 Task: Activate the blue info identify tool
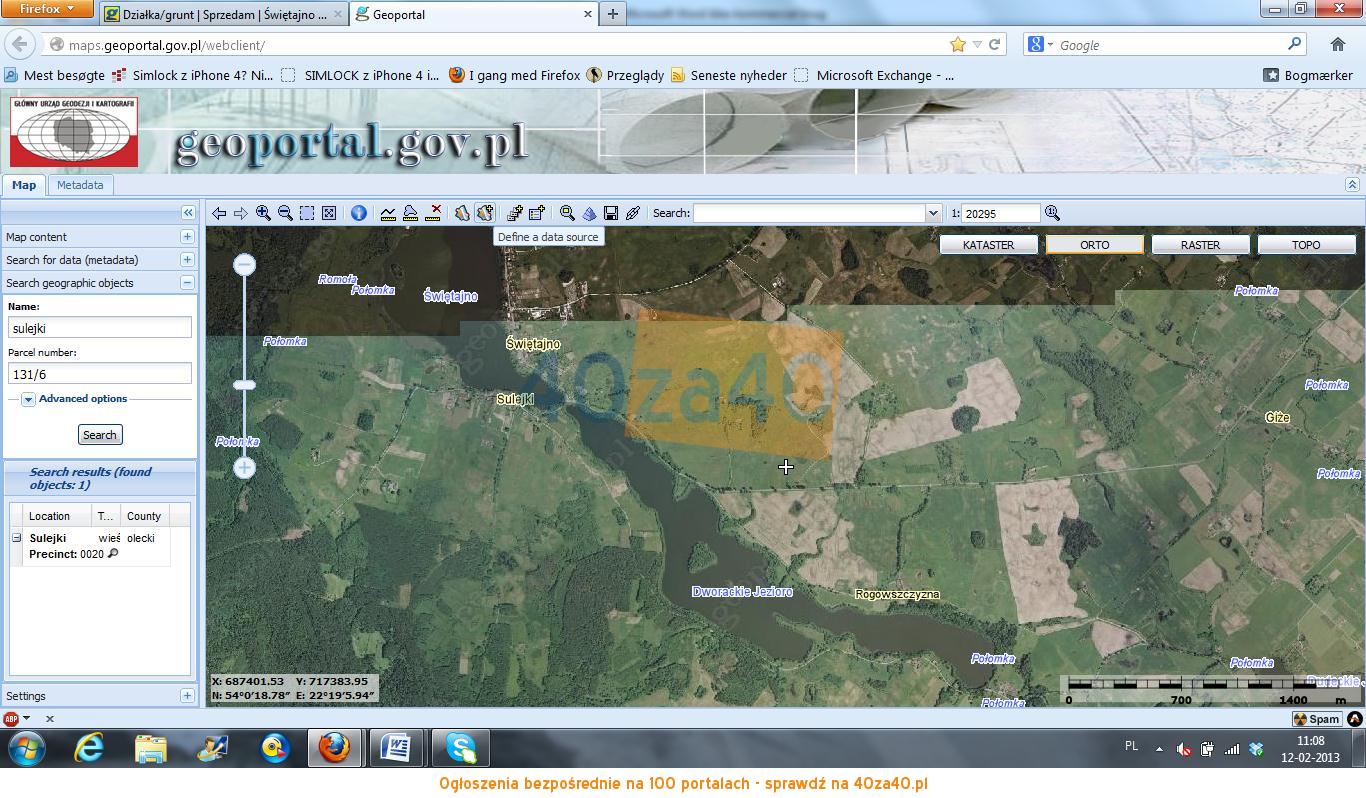[x=358, y=213]
